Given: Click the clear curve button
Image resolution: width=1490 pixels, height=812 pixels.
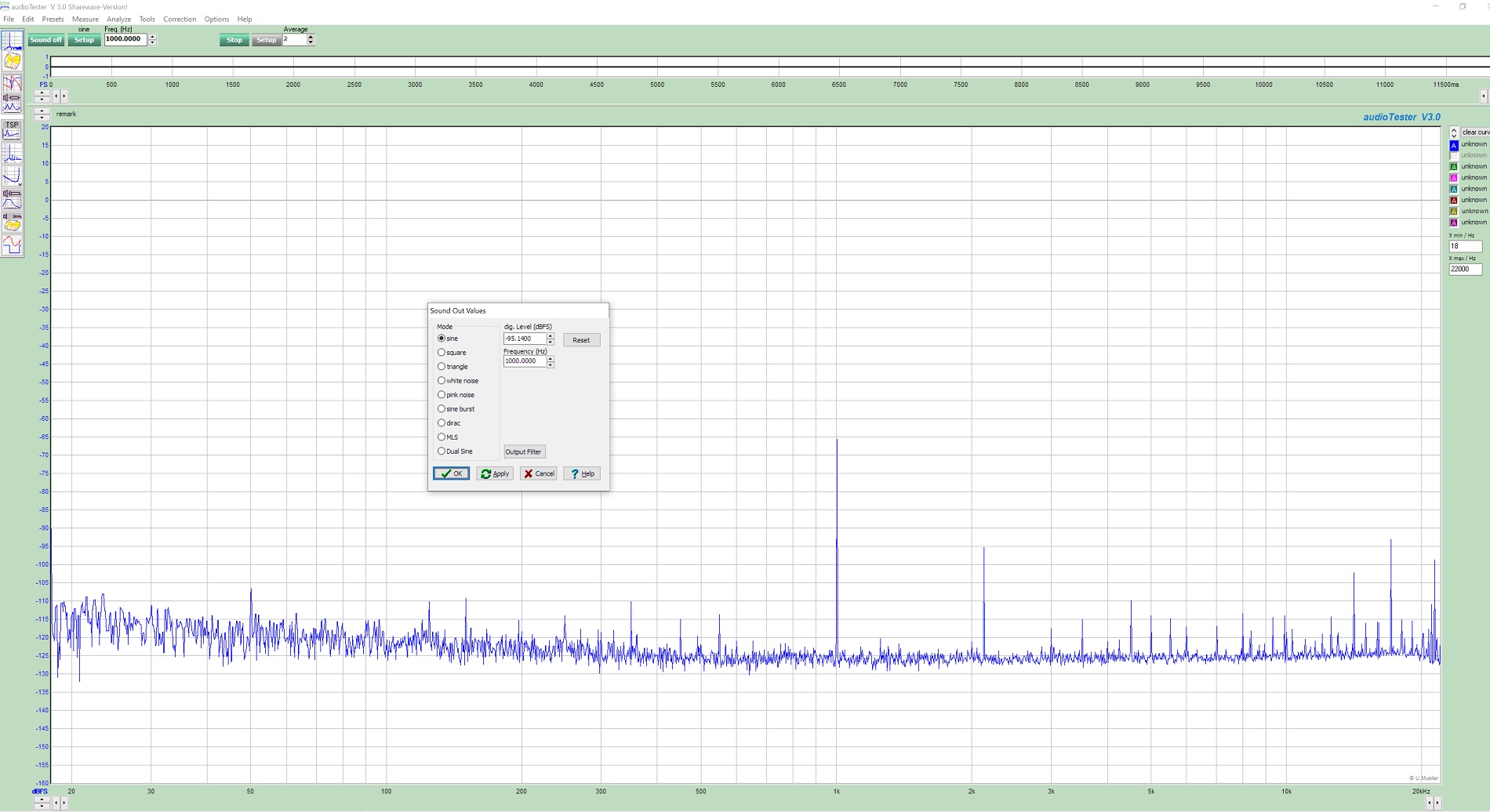Looking at the screenshot, I should click(x=1475, y=132).
